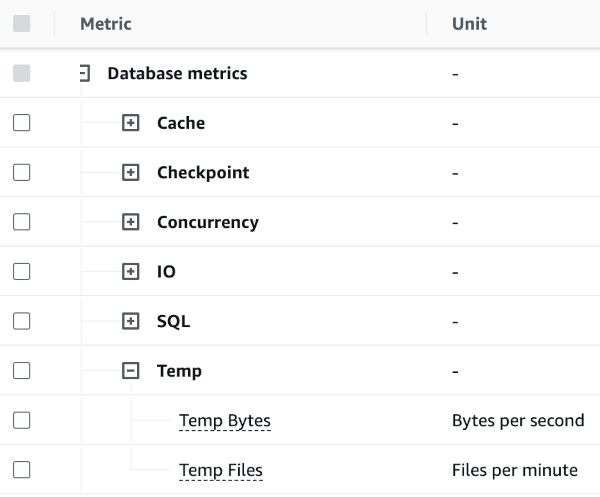Click the Cache group label
600x497 pixels.
(x=181, y=123)
